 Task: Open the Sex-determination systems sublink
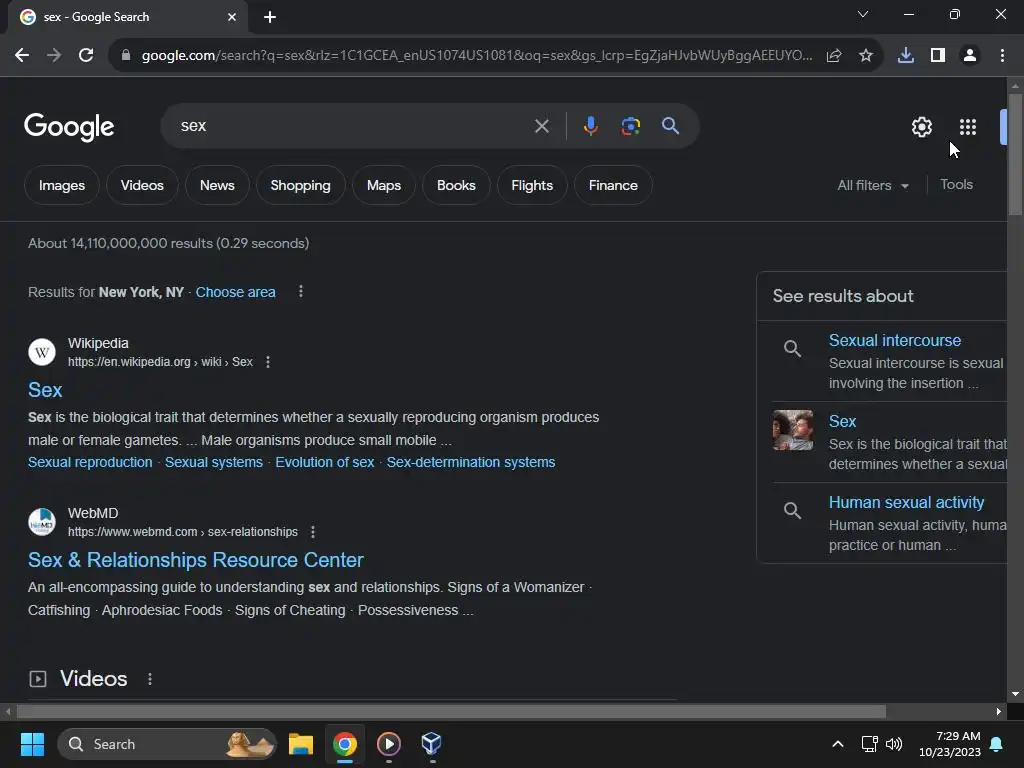[471, 462]
